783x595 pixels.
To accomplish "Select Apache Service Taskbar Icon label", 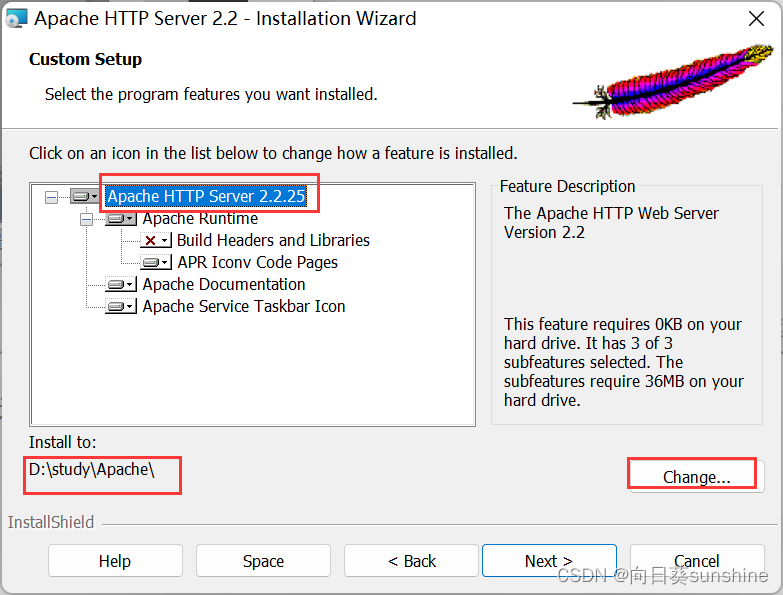I will (244, 306).
